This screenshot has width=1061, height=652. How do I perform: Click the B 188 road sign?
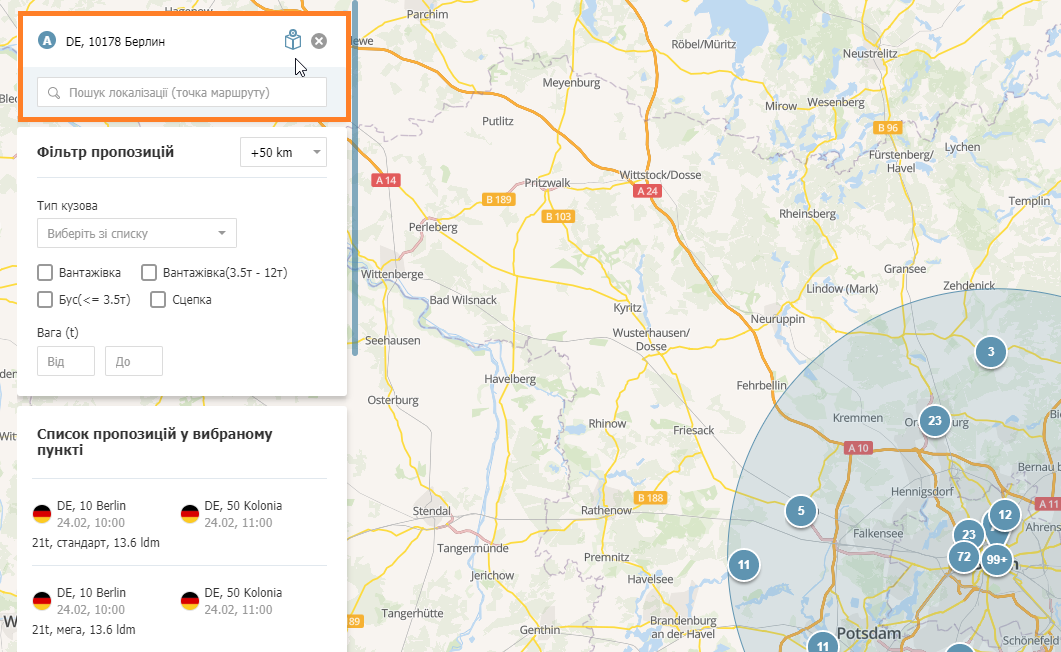(x=651, y=498)
